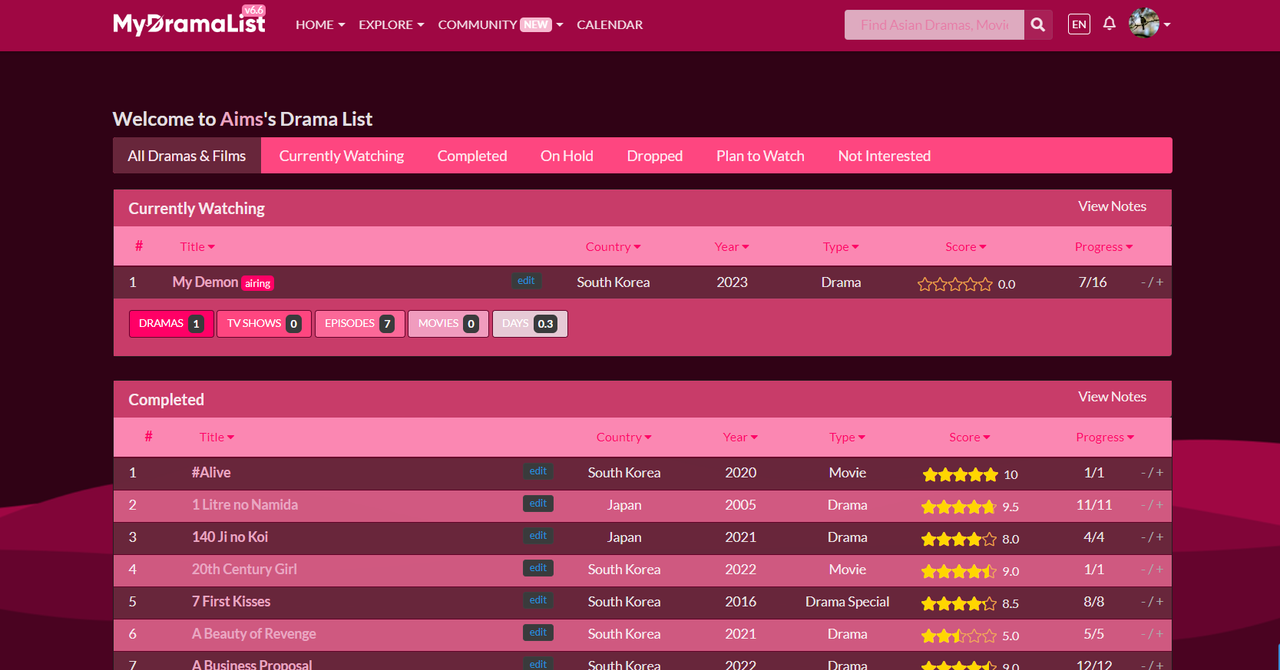Sort Currently Watching by Type
1280x670 pixels.
pos(841,247)
